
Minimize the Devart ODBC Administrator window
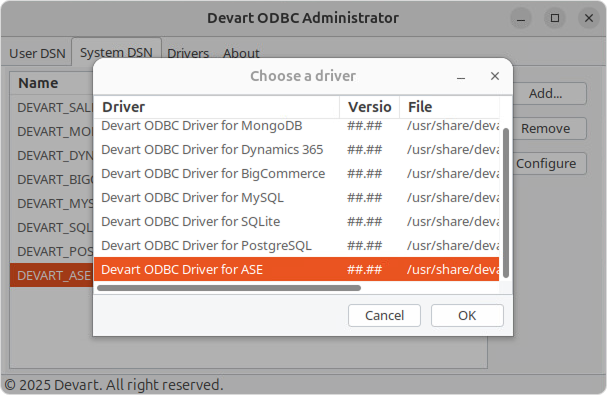pos(521,18)
